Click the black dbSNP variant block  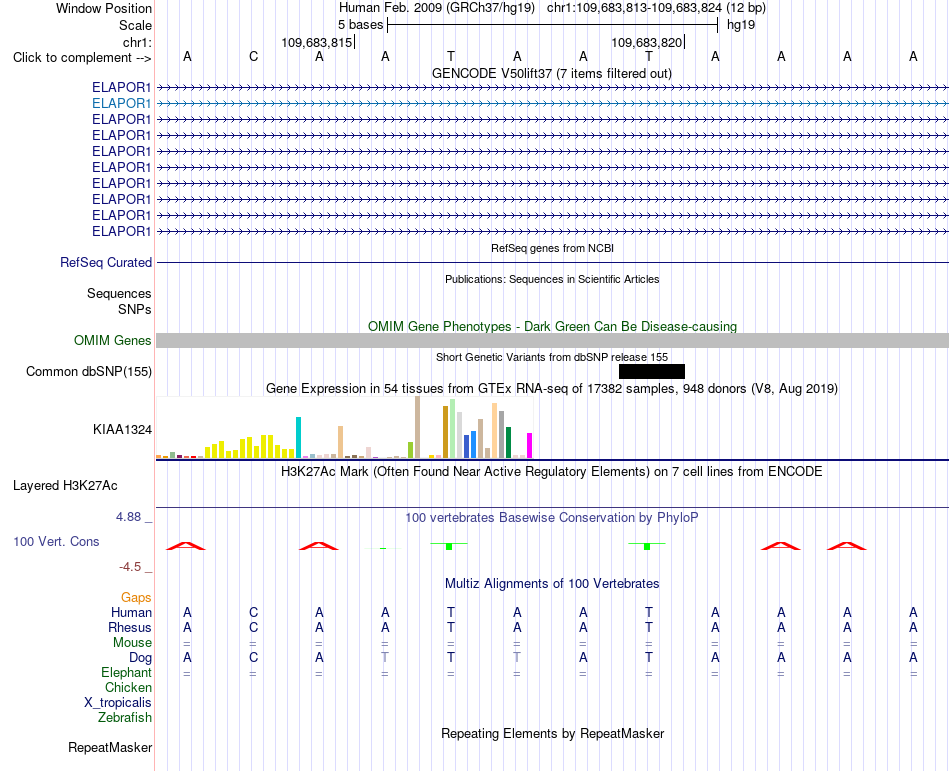652,371
